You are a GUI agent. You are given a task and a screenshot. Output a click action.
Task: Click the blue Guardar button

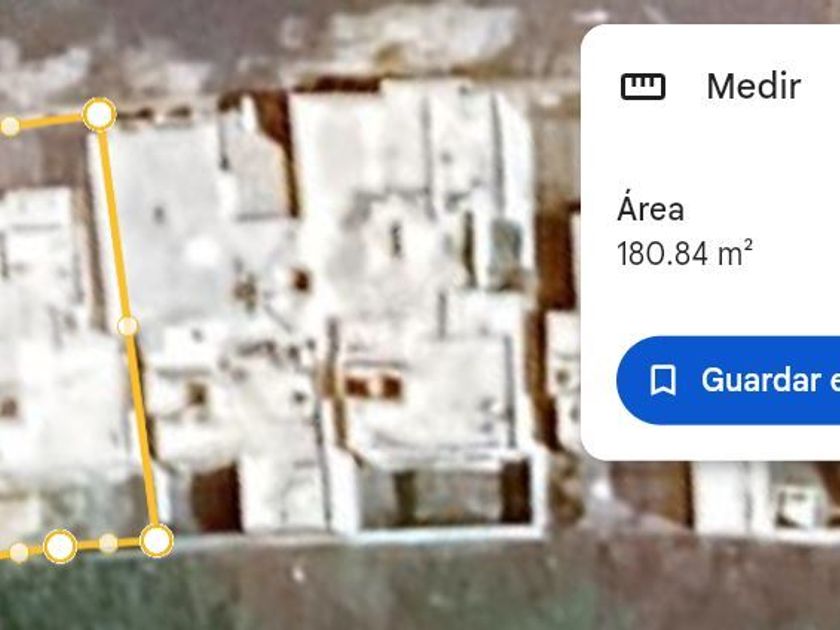[x=728, y=380]
